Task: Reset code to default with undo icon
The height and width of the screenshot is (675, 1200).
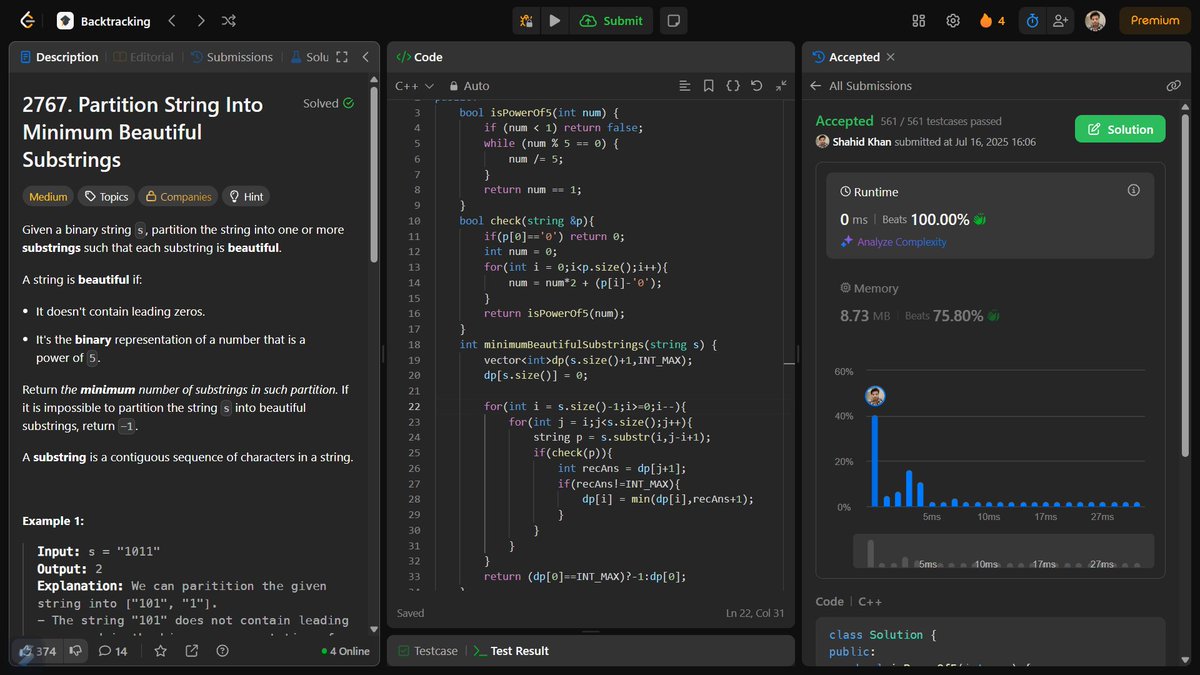Action: pos(756,86)
